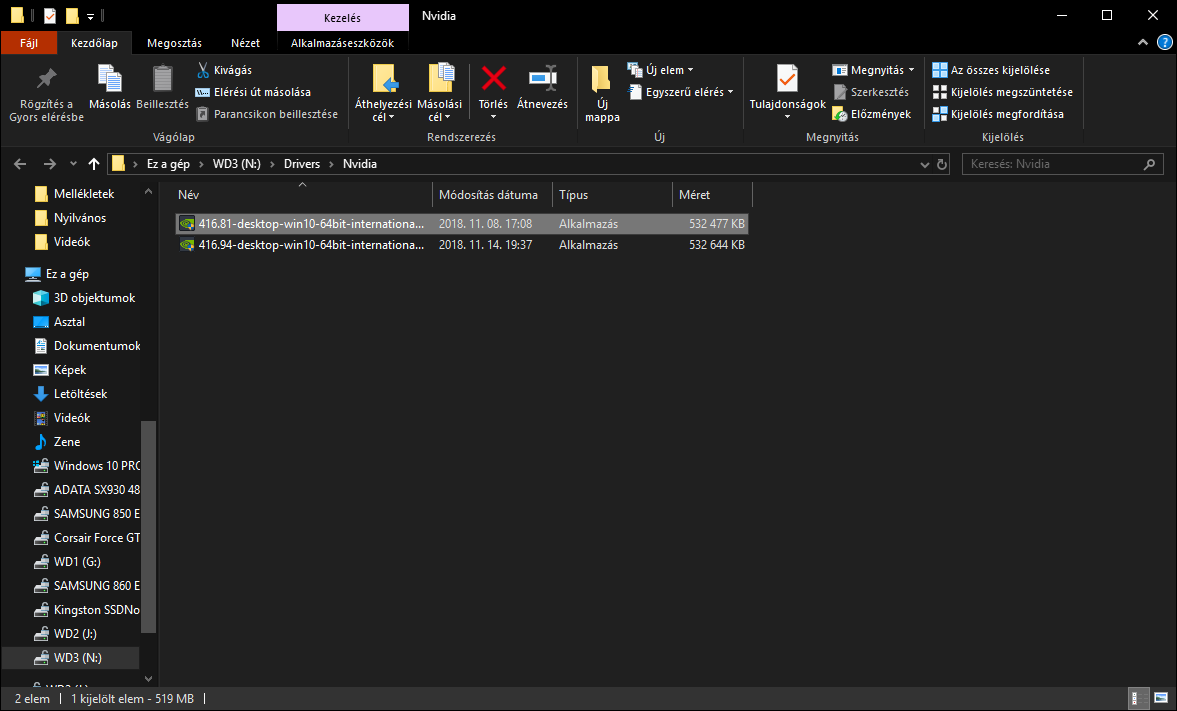Click the Properties quick access toolbar icon
The image size is (1177, 711).
(x=50, y=15)
